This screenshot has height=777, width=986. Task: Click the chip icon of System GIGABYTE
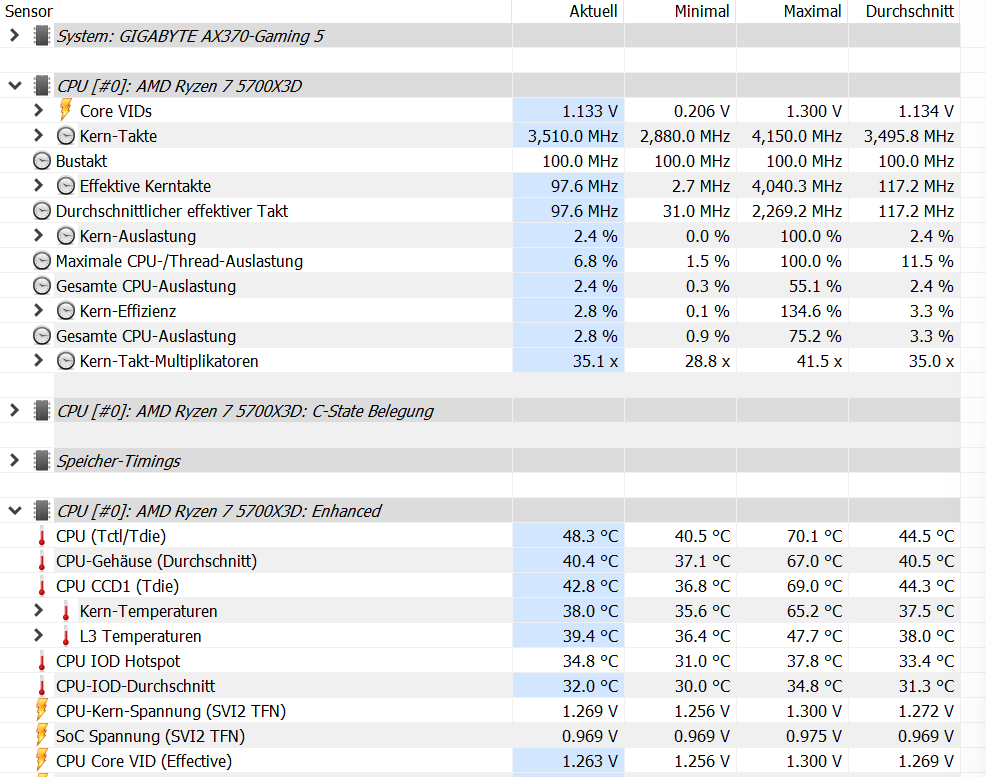[42, 36]
